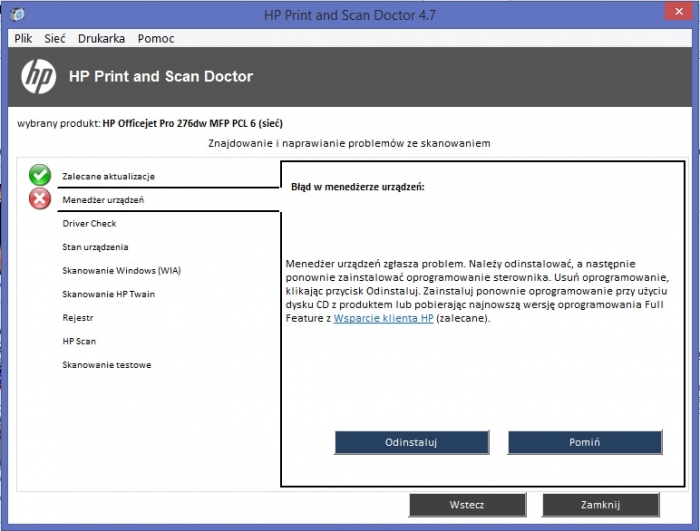This screenshot has width=700, height=531.
Task: Click the app icon in title bar
Action: 17,14
